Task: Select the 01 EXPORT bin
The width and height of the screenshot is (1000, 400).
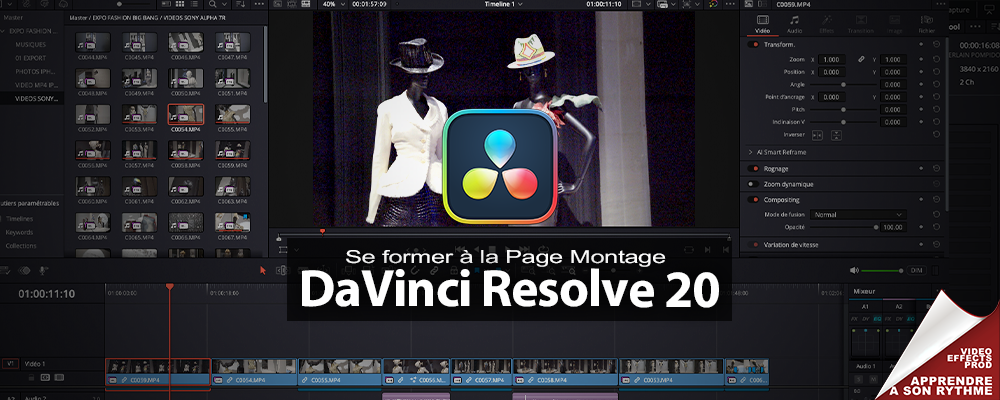Action: coord(31,58)
